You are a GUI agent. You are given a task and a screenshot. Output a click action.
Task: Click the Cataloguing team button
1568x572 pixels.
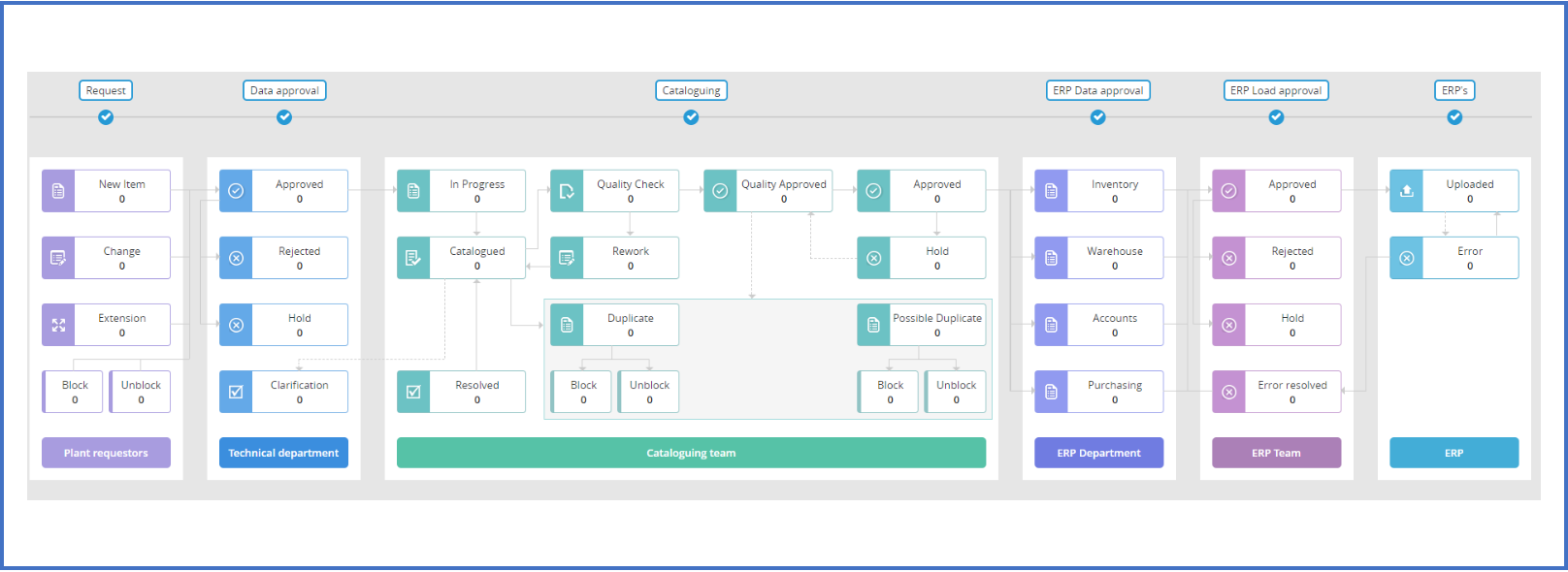(x=691, y=453)
